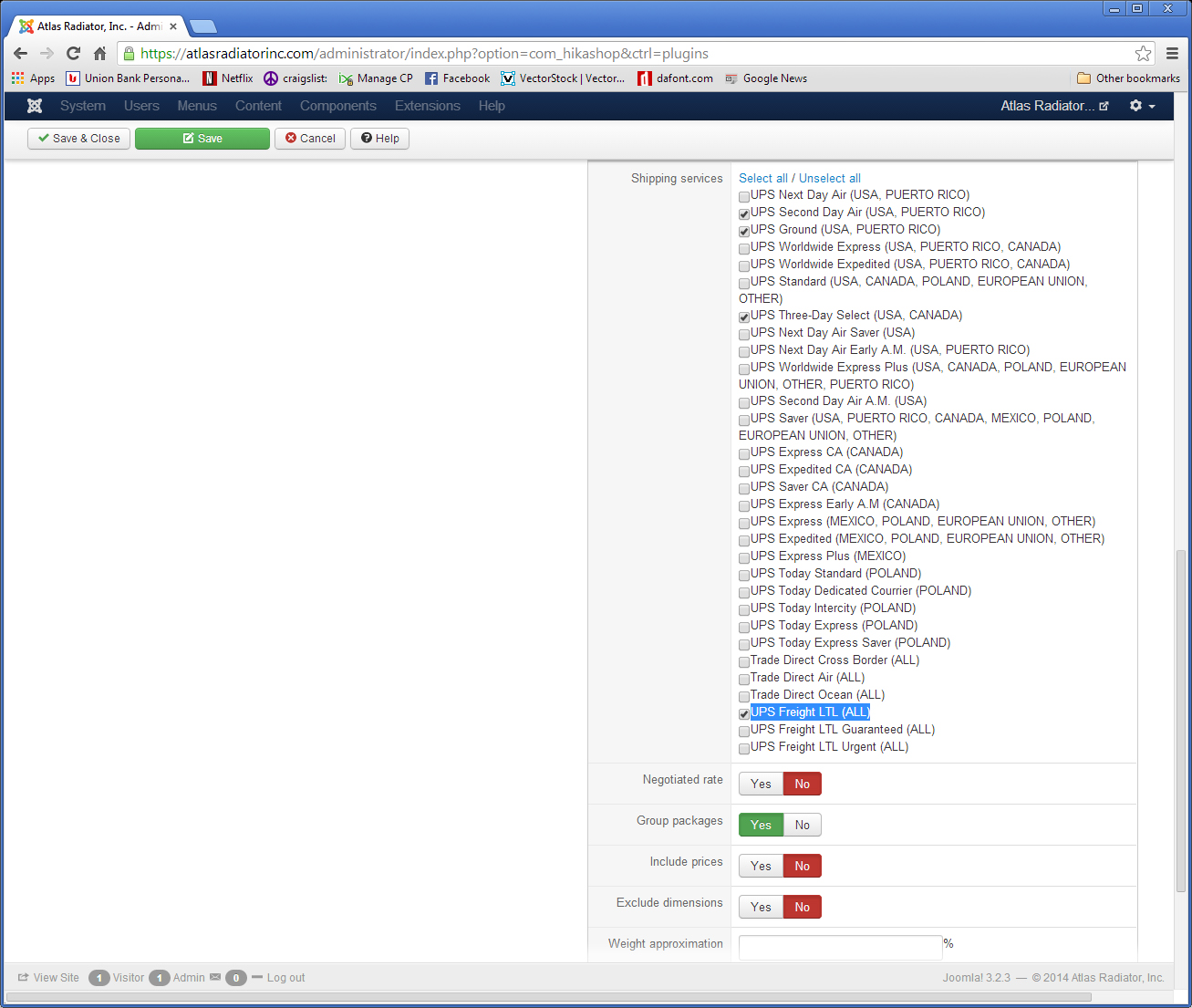This screenshot has width=1192, height=1008.
Task: Open the Facebook bookmark
Action: click(457, 78)
